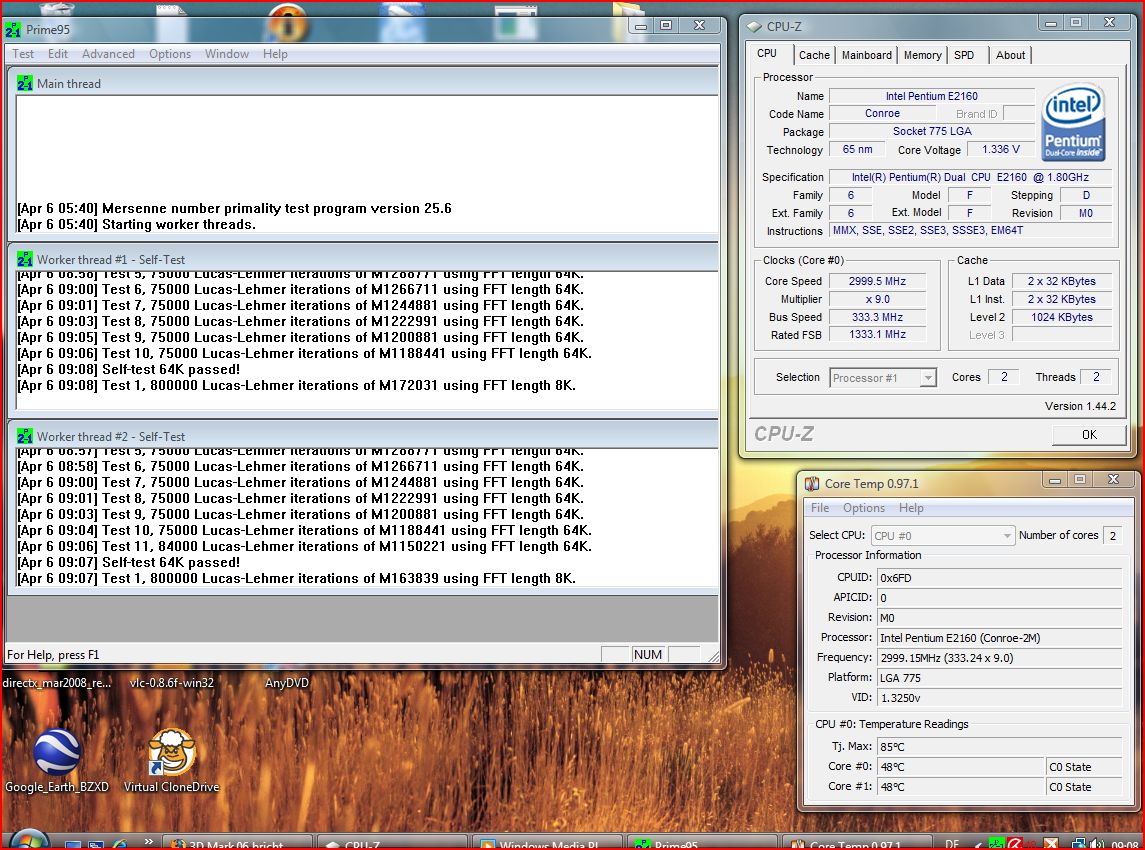Expand the quick launch overflow chevron
Screen dimensions: 1145x850
(x=149, y=841)
